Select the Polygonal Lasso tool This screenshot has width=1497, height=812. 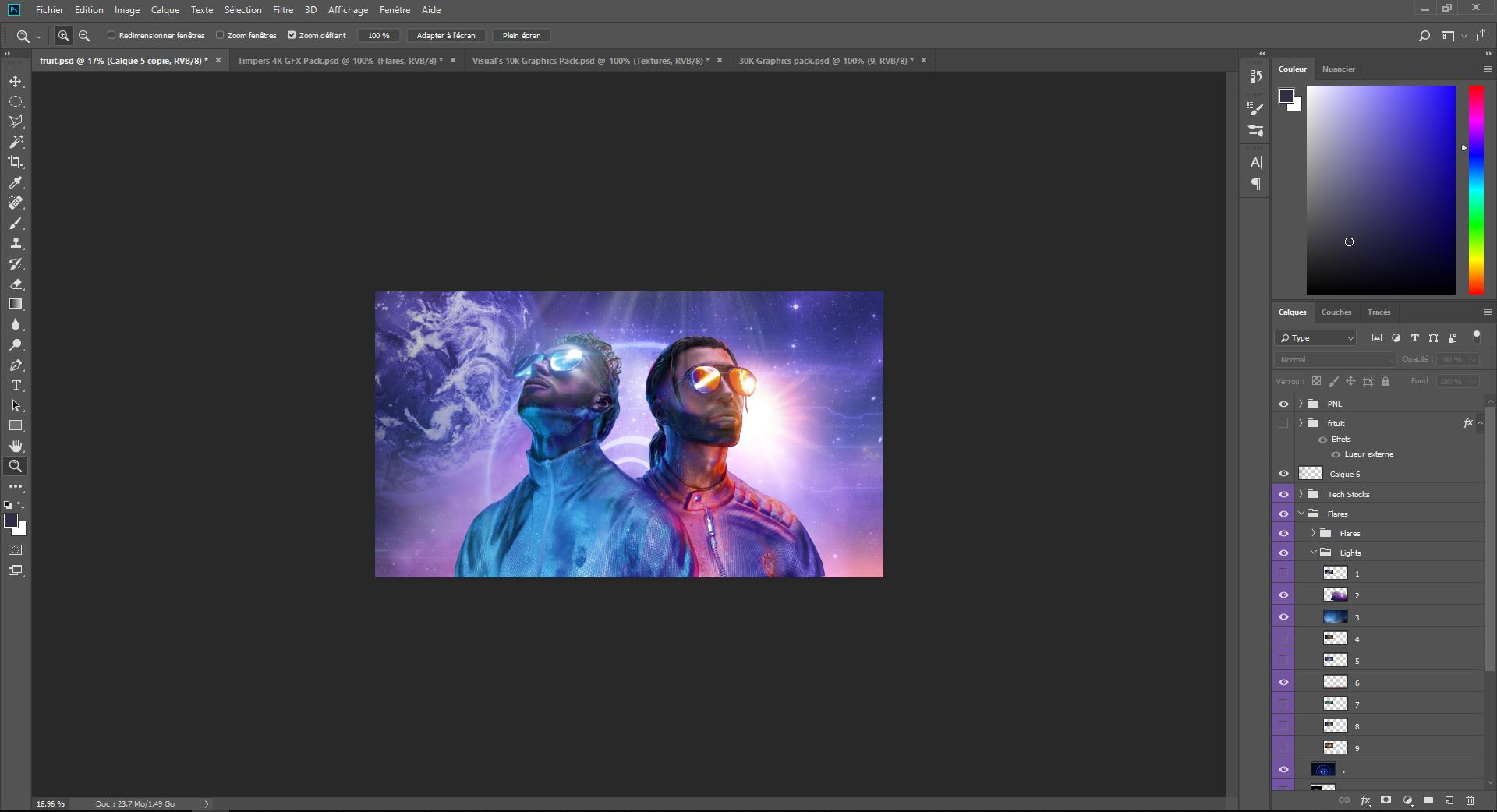(16, 122)
